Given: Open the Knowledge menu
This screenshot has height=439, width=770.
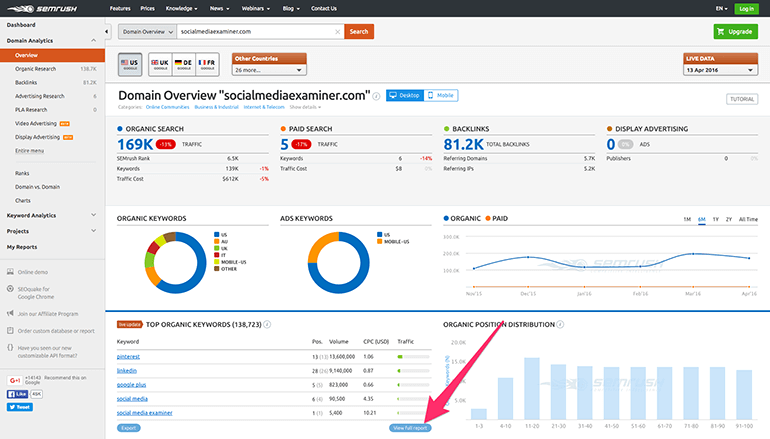Looking at the screenshot, I should 181,8.
